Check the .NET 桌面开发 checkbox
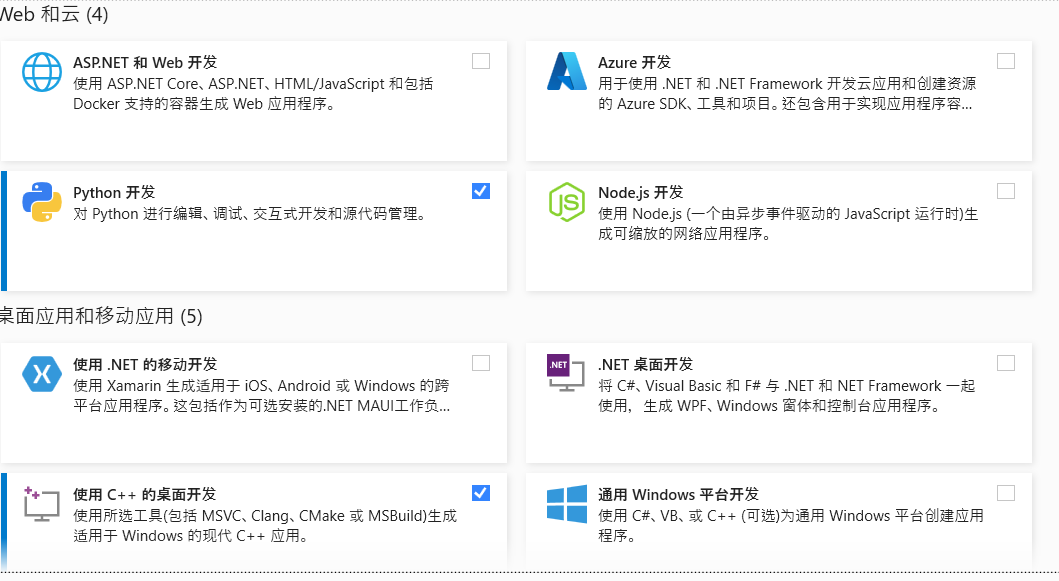 pos(1006,363)
